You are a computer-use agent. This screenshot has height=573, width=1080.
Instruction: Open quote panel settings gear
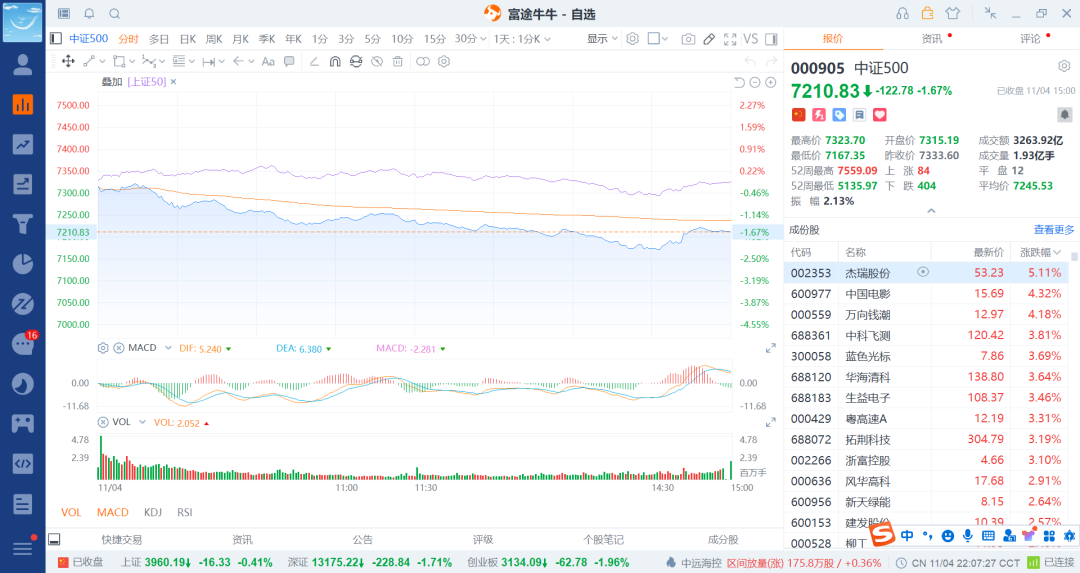[x=1064, y=66]
